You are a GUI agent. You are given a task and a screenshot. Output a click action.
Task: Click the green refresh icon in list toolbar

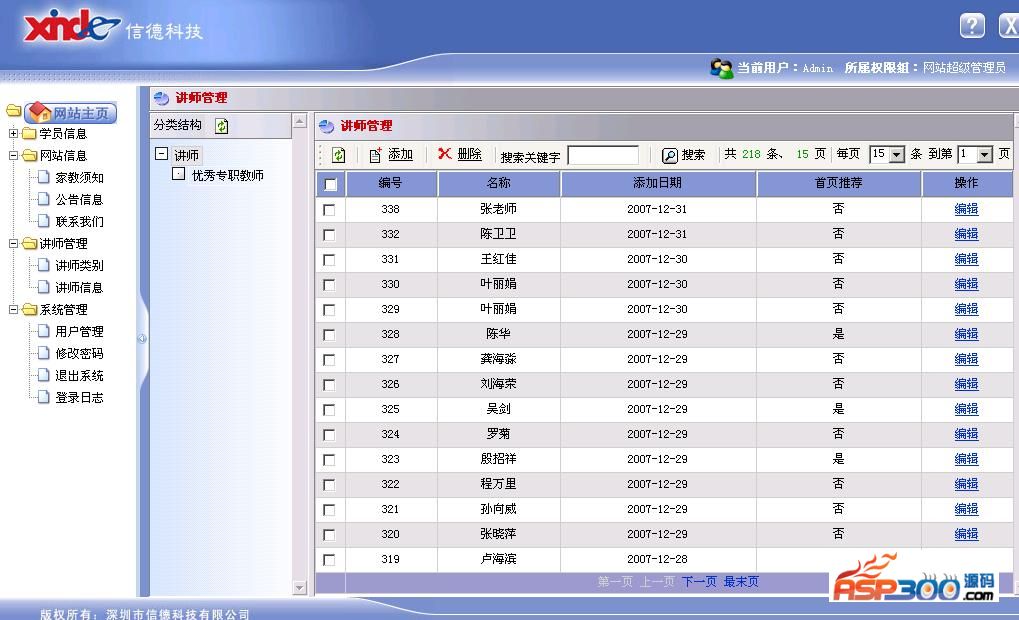339,155
